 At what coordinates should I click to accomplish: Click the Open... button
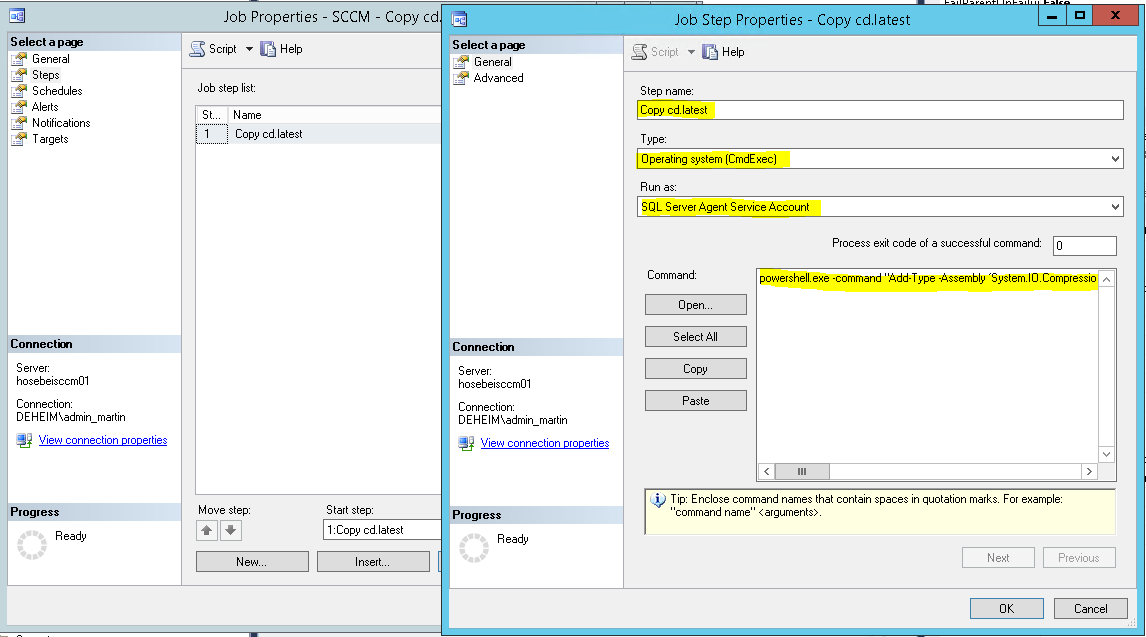pos(696,305)
